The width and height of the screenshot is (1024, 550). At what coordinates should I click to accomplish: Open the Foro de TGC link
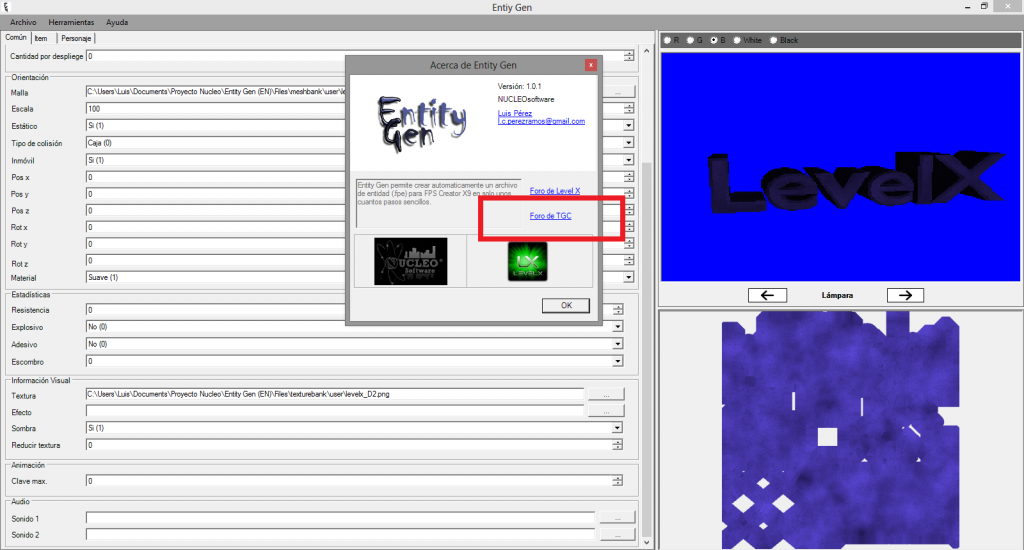(x=550, y=216)
